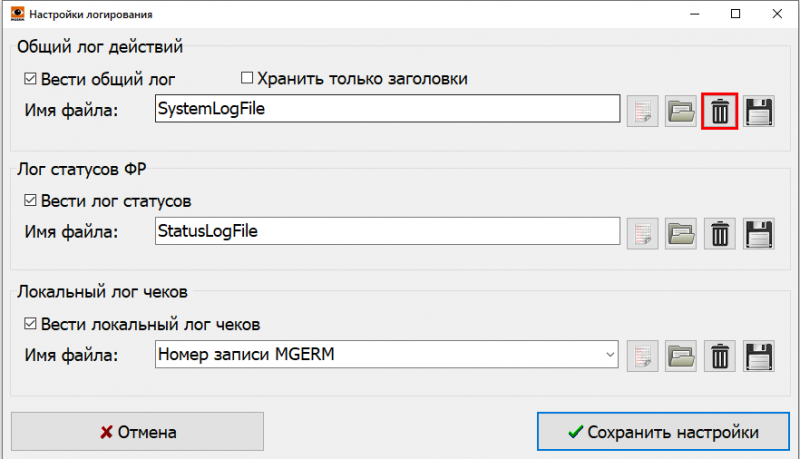
Task: Click 'Сохранить настройки' button
Action: pos(663,431)
